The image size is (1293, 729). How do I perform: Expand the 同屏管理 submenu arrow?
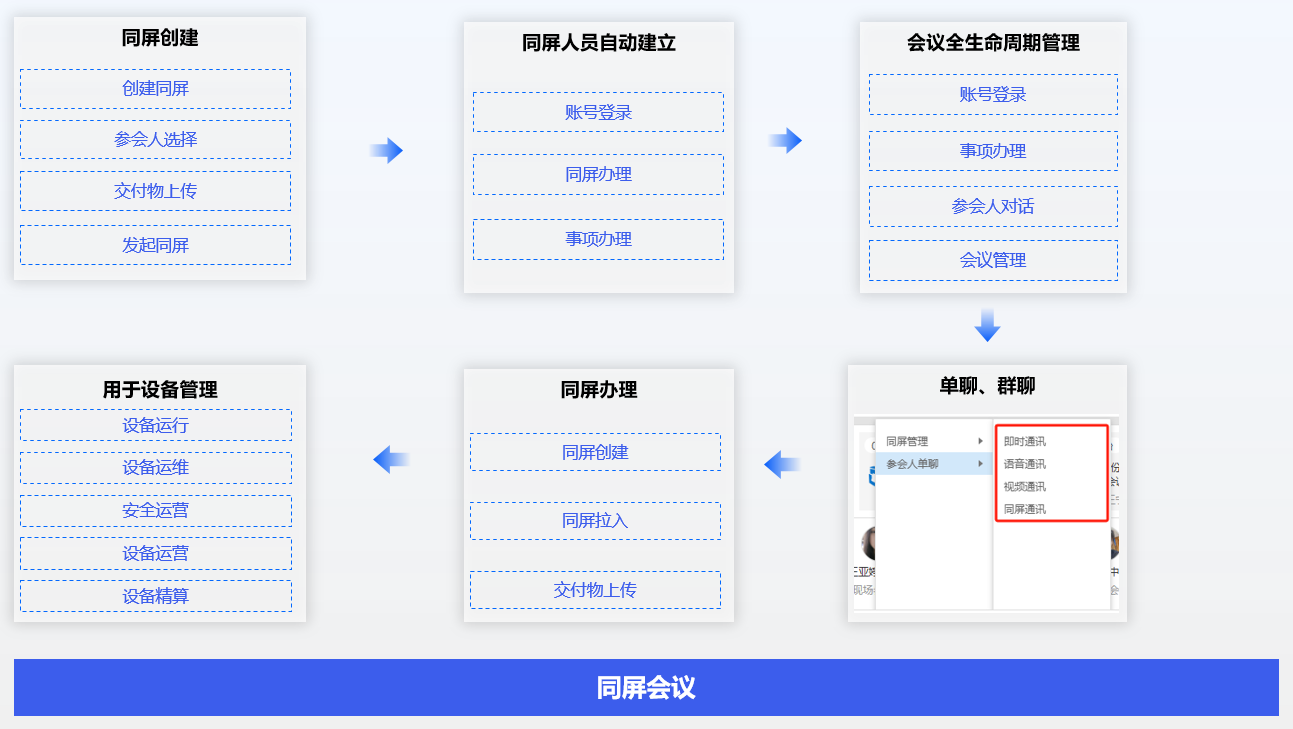980,441
